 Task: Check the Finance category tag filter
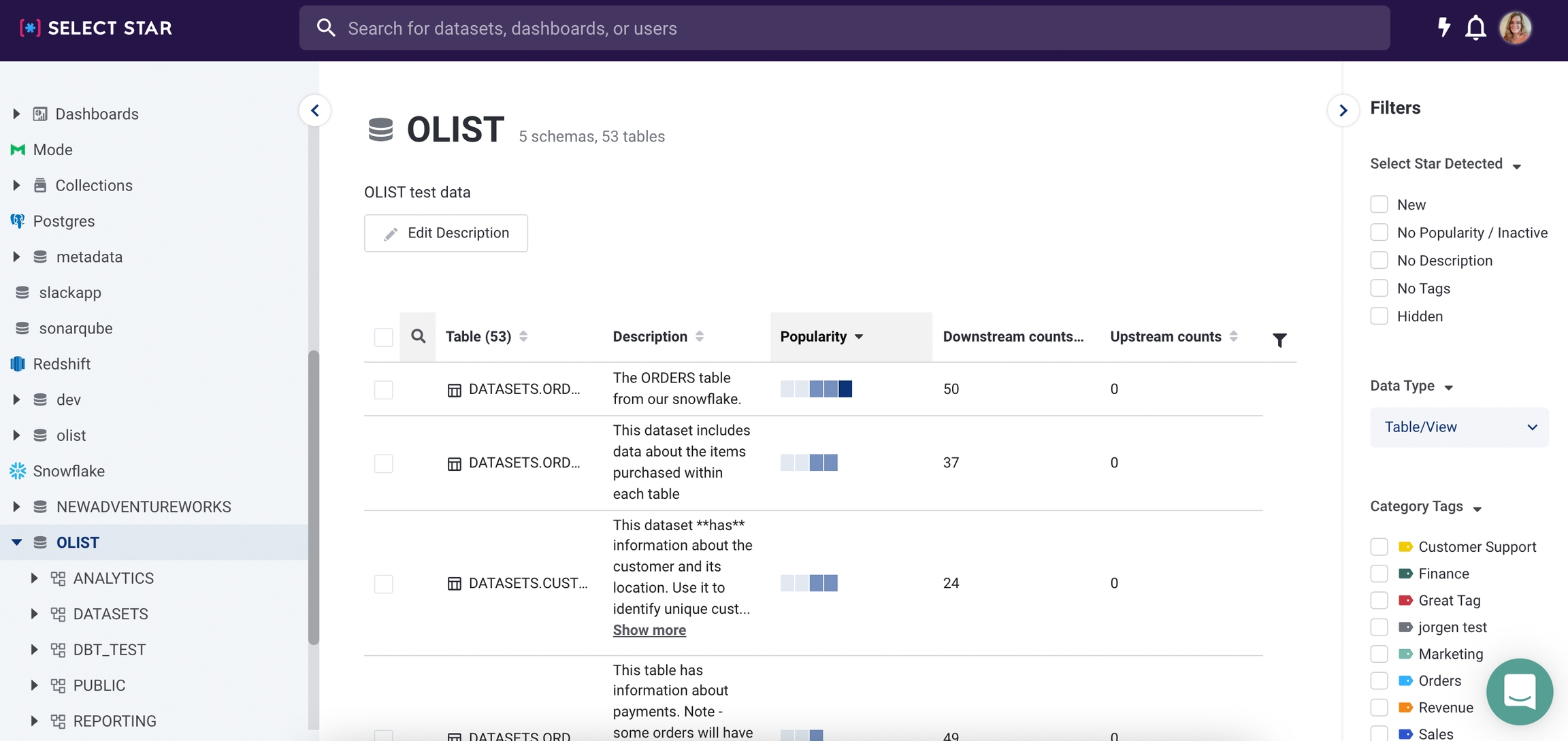(x=1379, y=574)
